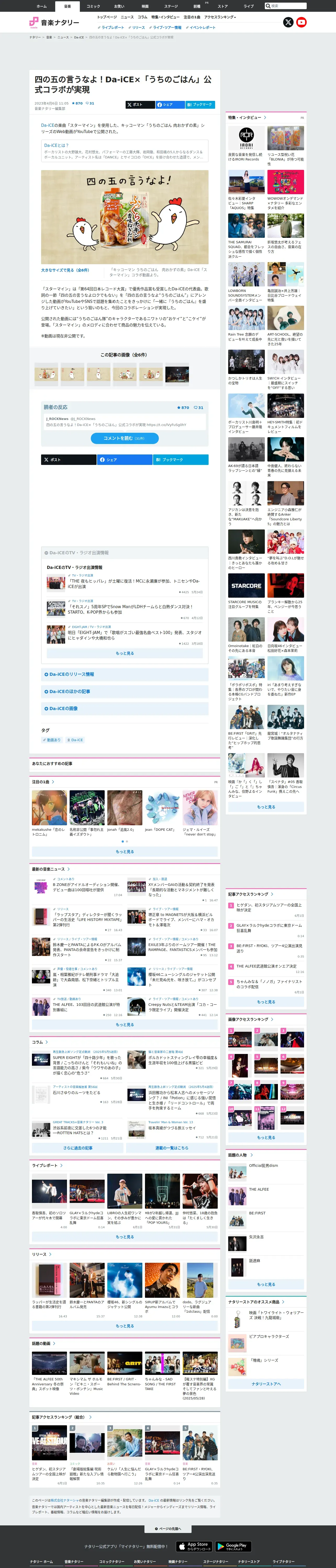Open the ニュース sub-navigation item
336x1568 pixels.
pyautogui.click(x=127, y=17)
